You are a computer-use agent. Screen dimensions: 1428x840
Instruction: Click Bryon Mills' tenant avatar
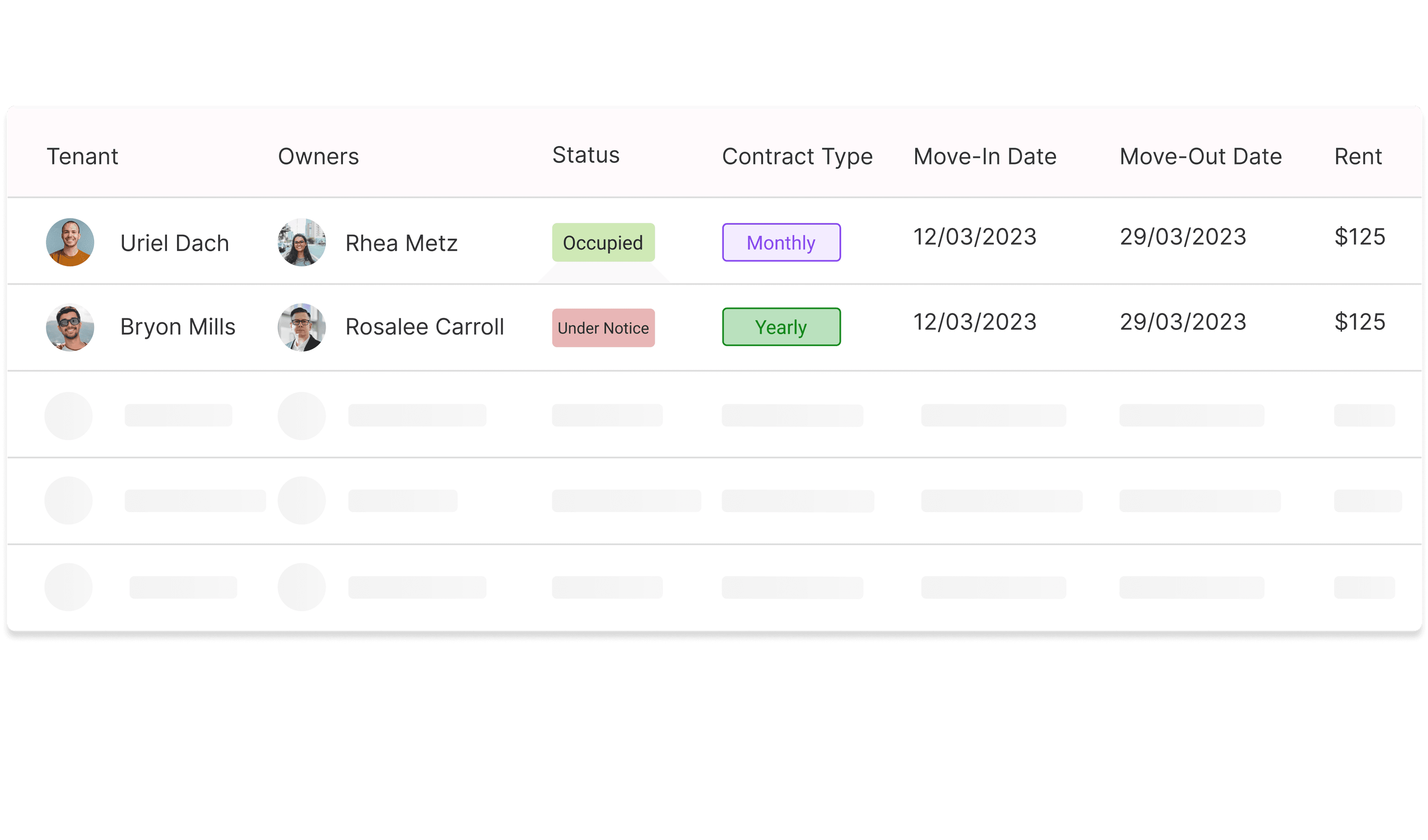[x=70, y=327]
